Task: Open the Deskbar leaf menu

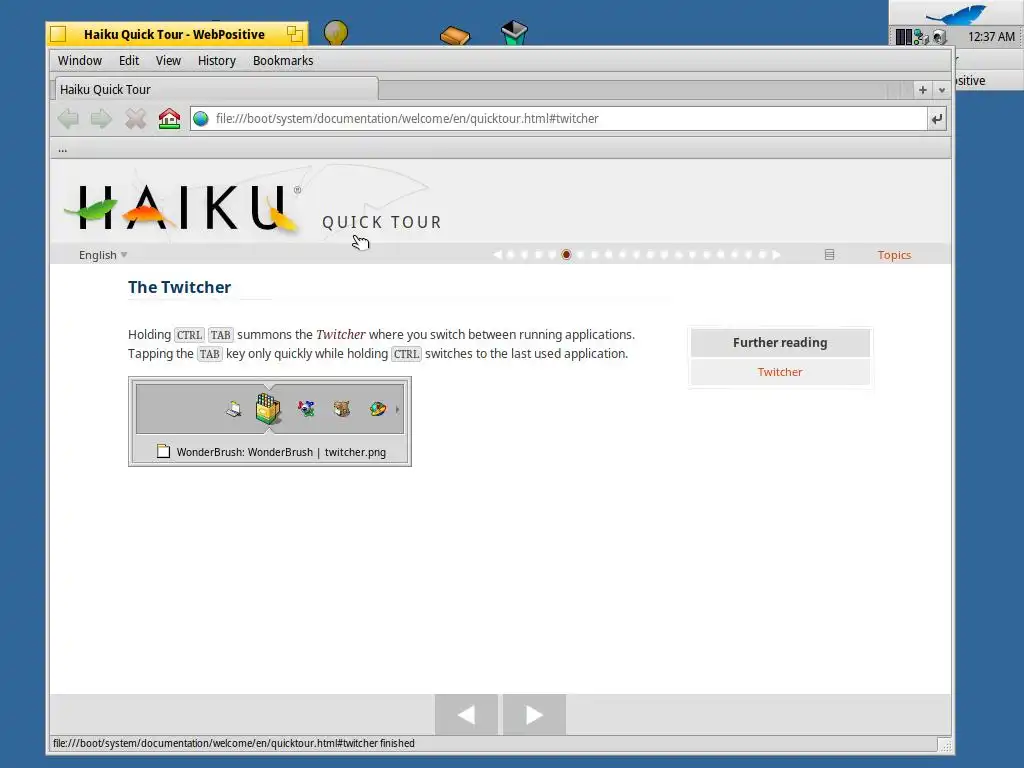Action: (x=955, y=13)
